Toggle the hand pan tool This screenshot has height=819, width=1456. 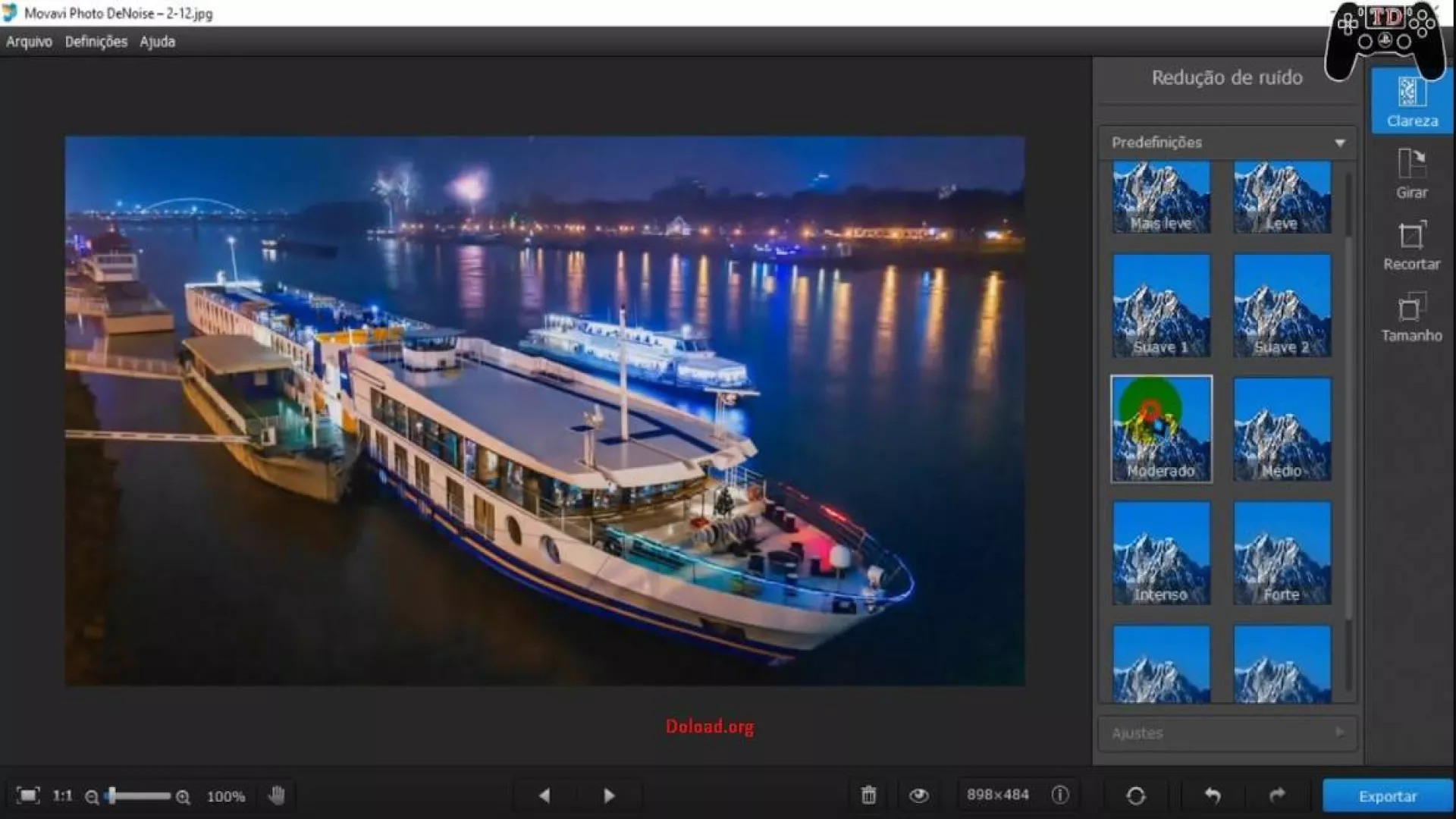tap(277, 795)
